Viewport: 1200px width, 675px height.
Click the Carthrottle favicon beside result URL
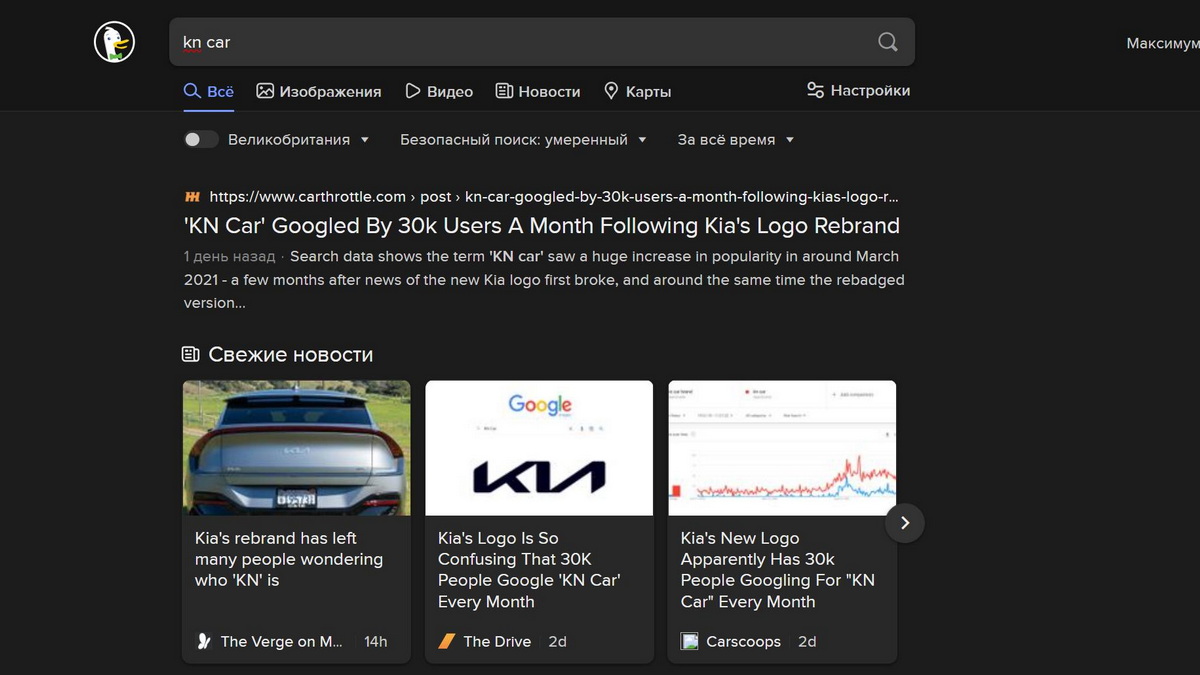pos(192,197)
